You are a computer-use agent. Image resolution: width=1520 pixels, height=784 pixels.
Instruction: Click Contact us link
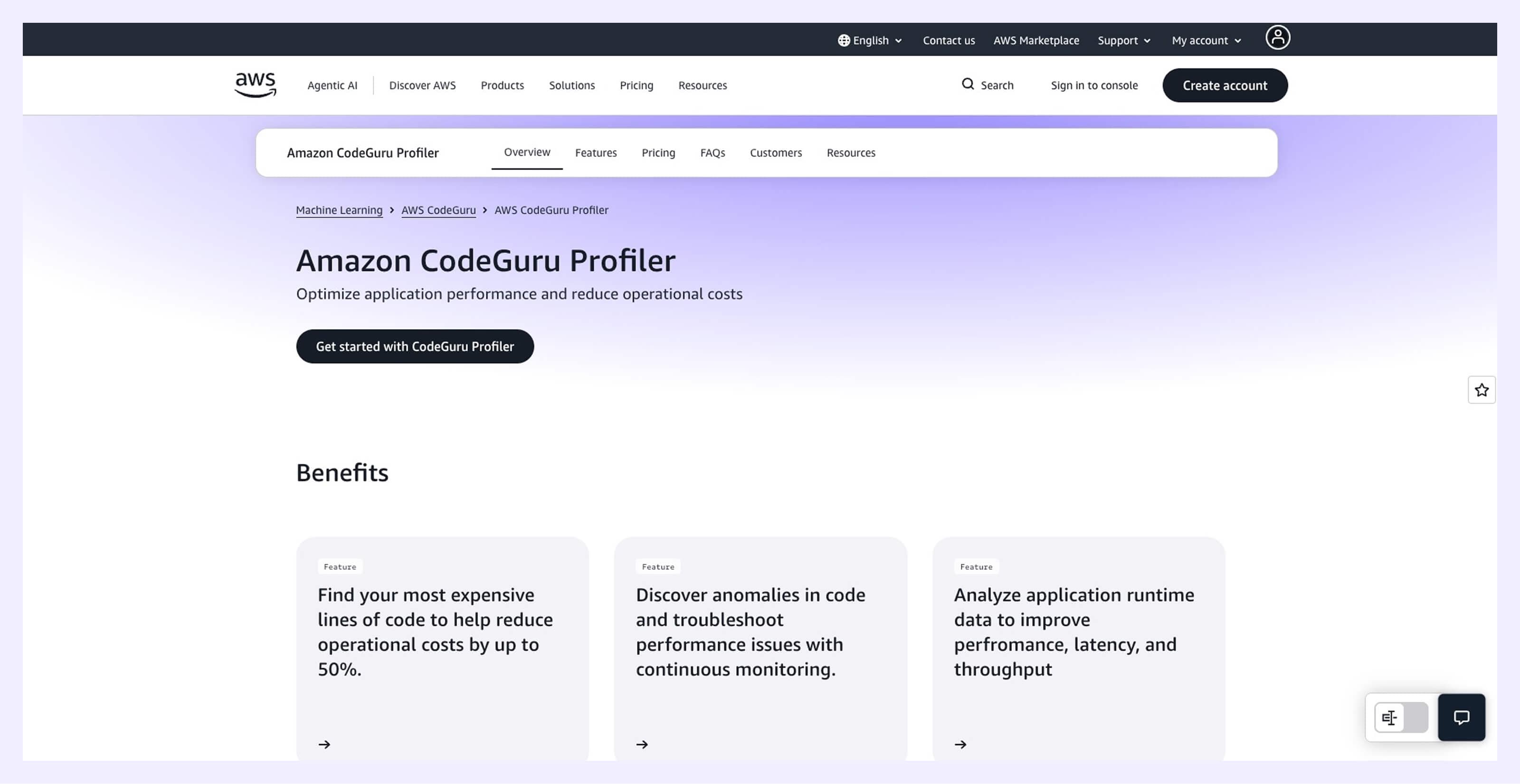tap(949, 40)
